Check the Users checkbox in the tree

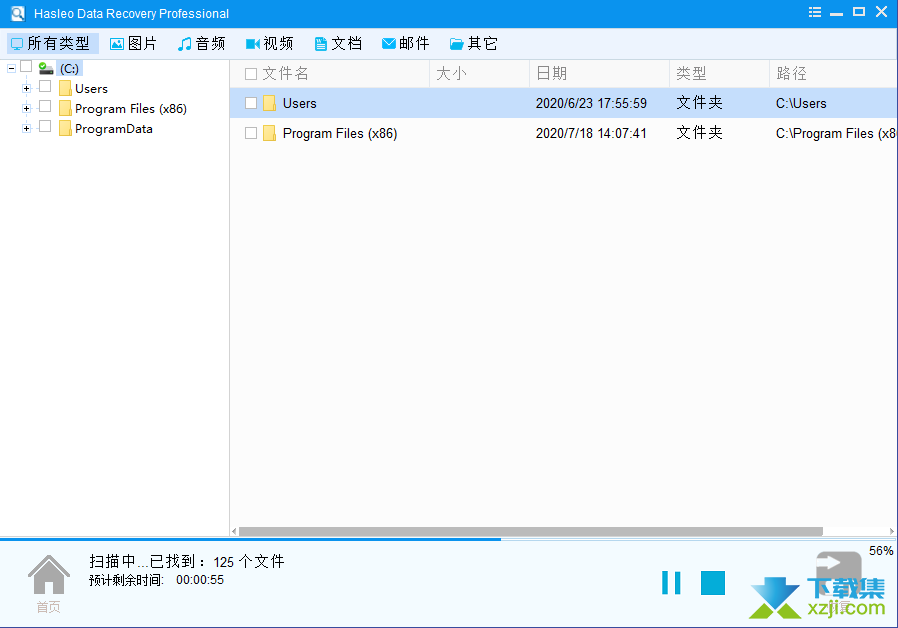coord(45,86)
